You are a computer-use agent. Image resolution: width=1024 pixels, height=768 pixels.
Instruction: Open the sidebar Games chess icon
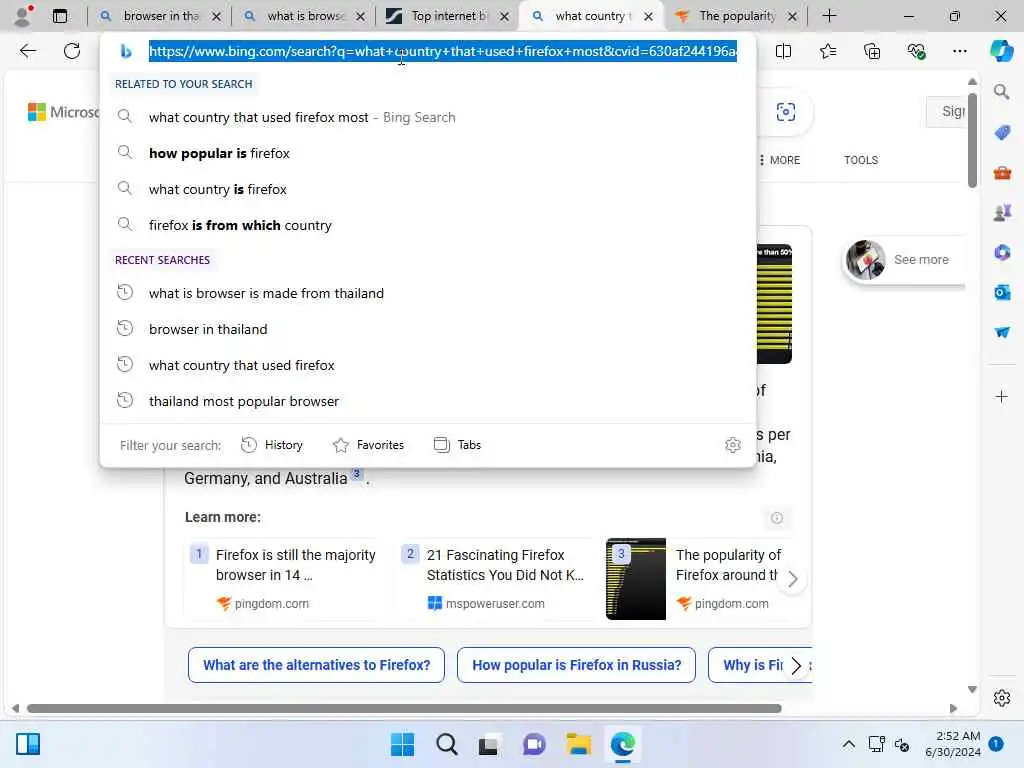coord(1002,213)
